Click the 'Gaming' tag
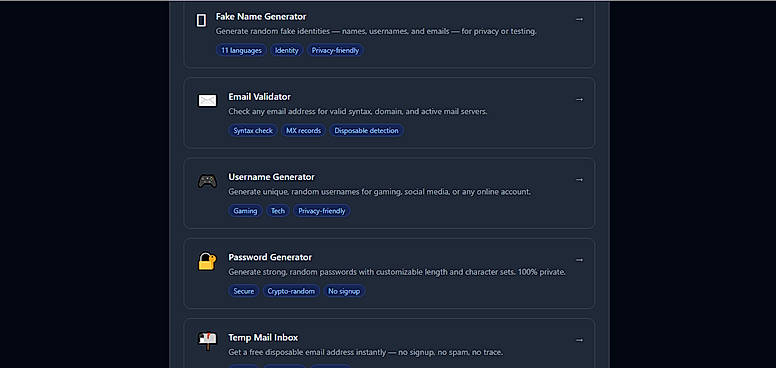This screenshot has width=776, height=368. click(x=245, y=211)
